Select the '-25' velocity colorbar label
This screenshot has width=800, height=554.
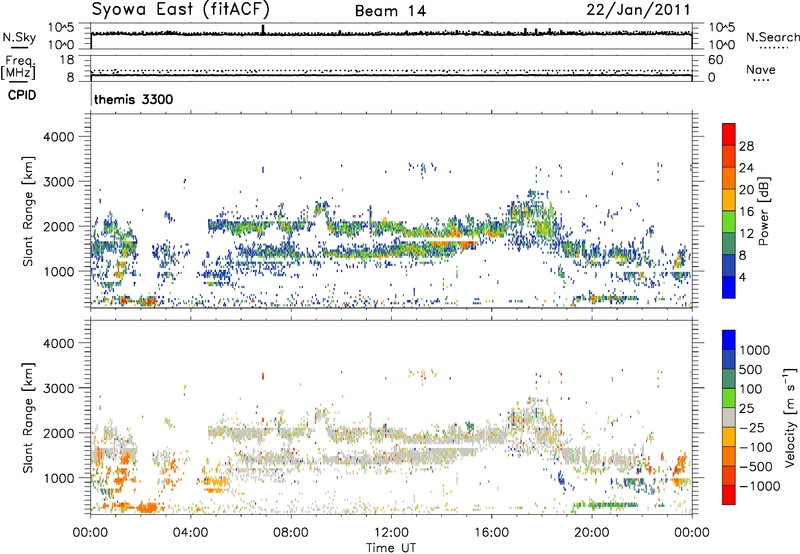(x=753, y=427)
